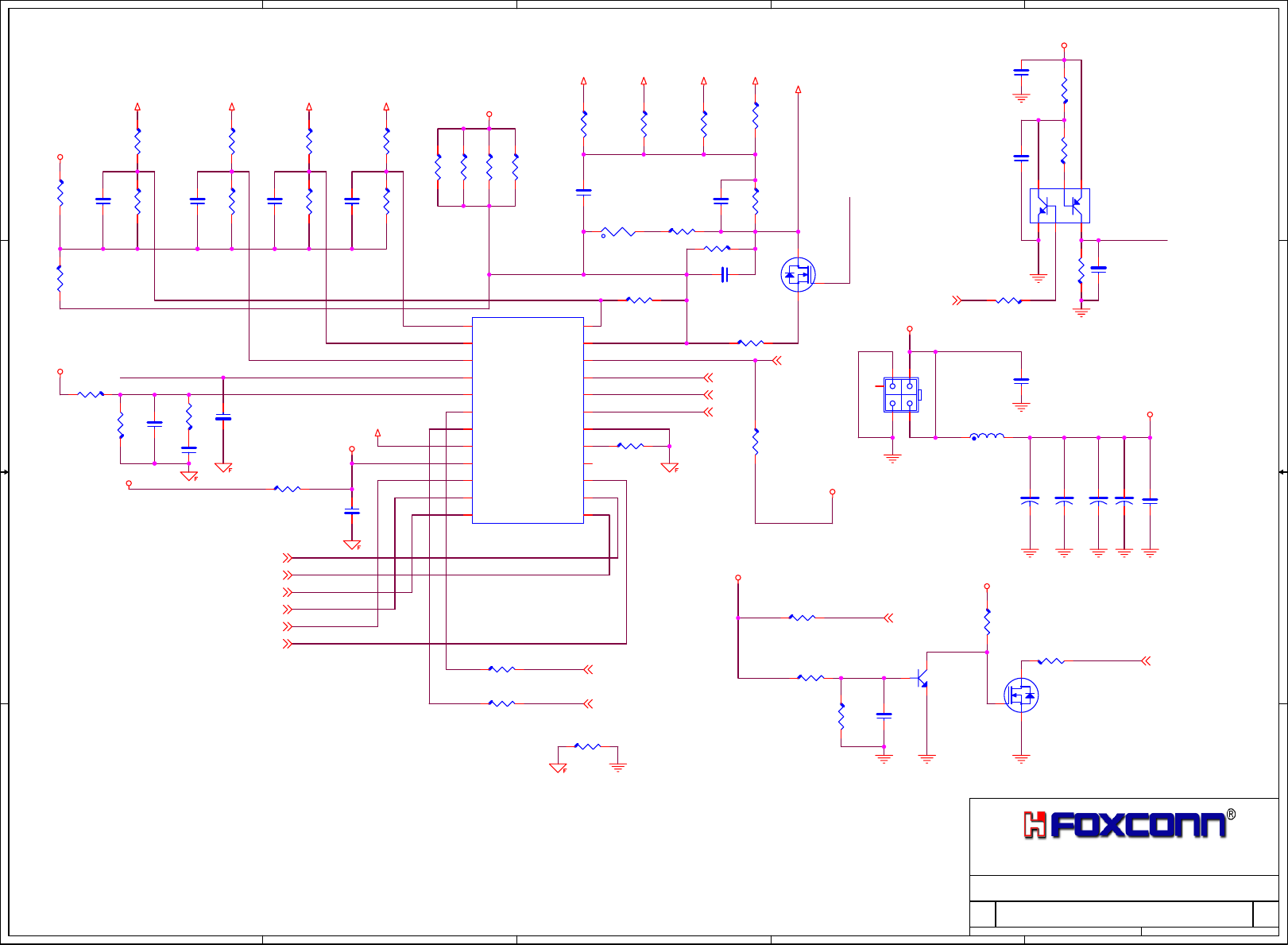Click the power terminal circle at top right
1288x945 pixels.
click(1064, 46)
